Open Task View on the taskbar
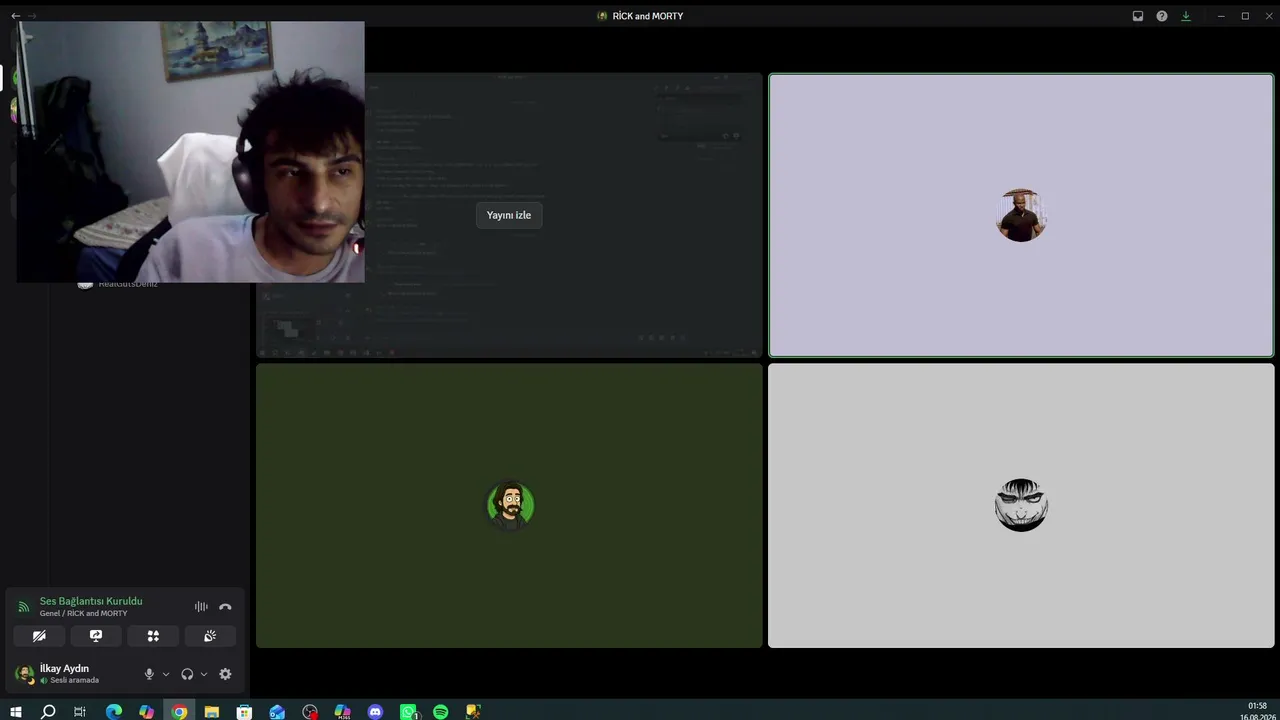1280x720 pixels. click(80, 712)
